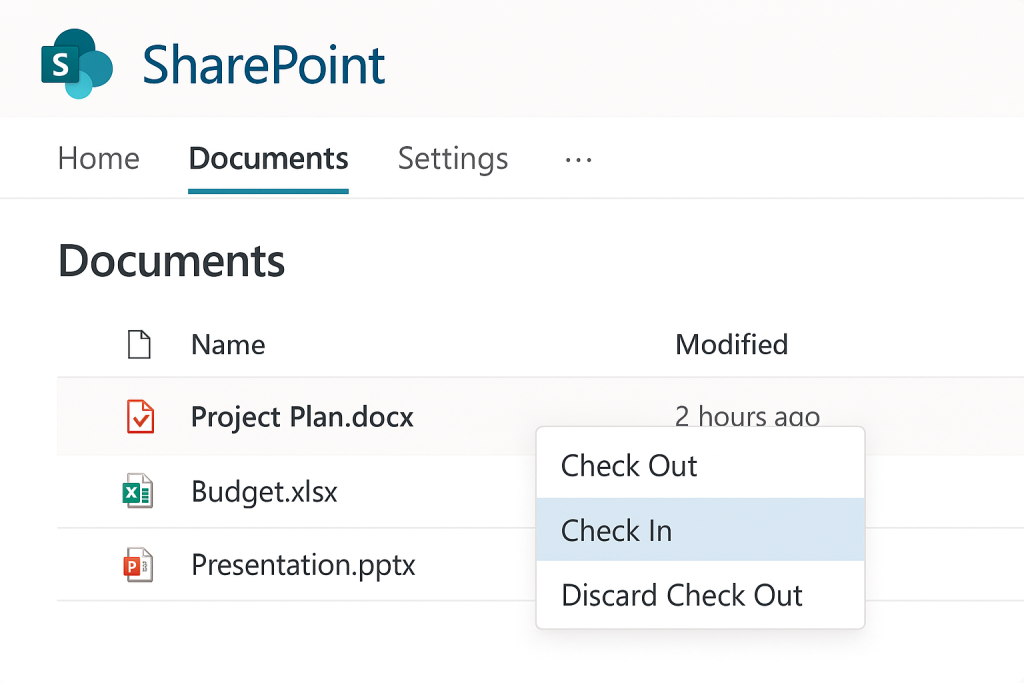Expand the ellipsis more options menu
The width and height of the screenshot is (1024, 683).
click(x=578, y=159)
